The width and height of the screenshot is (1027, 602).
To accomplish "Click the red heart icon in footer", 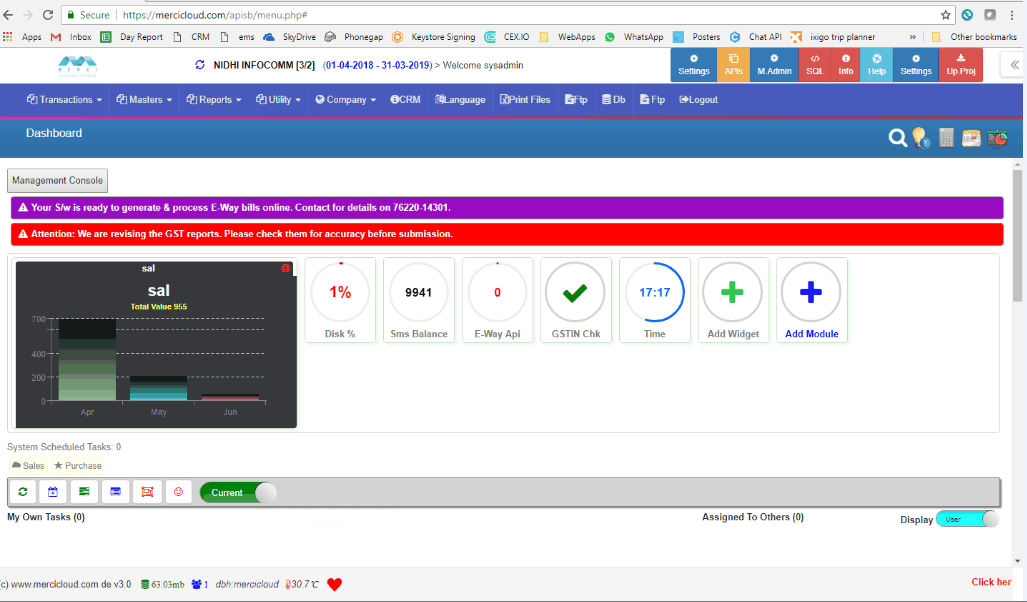I will (x=335, y=584).
